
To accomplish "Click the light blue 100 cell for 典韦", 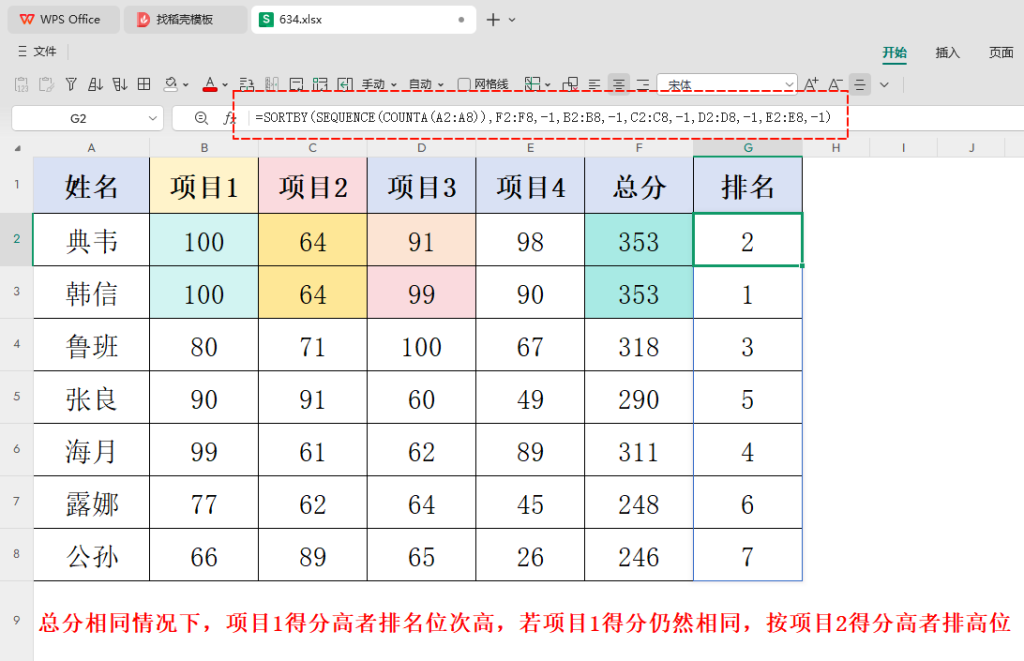I will click(x=204, y=240).
